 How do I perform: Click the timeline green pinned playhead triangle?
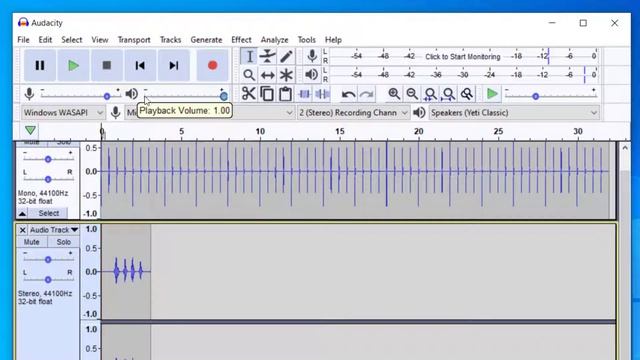[30, 131]
